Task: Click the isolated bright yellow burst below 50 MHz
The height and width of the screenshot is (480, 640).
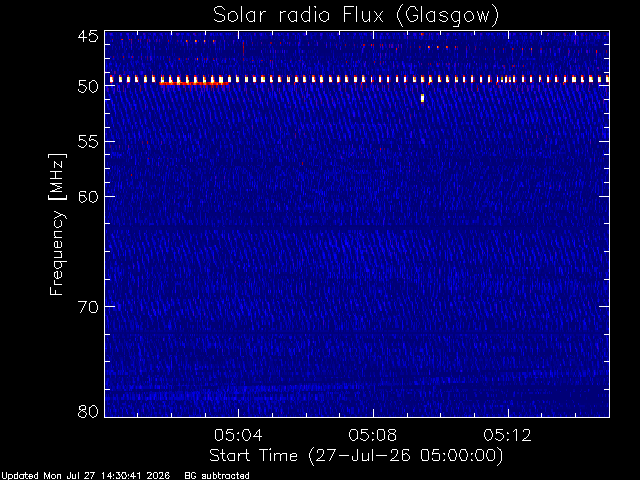Action: pos(422,98)
